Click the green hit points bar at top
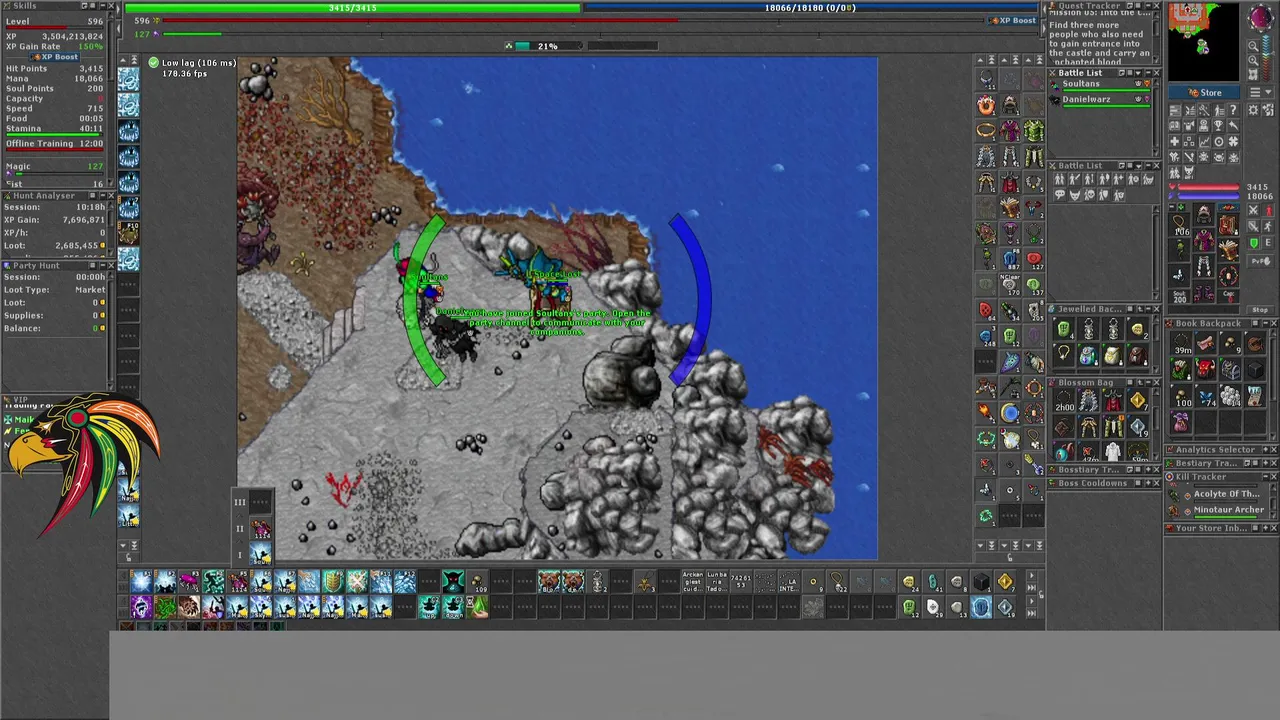 click(352, 8)
